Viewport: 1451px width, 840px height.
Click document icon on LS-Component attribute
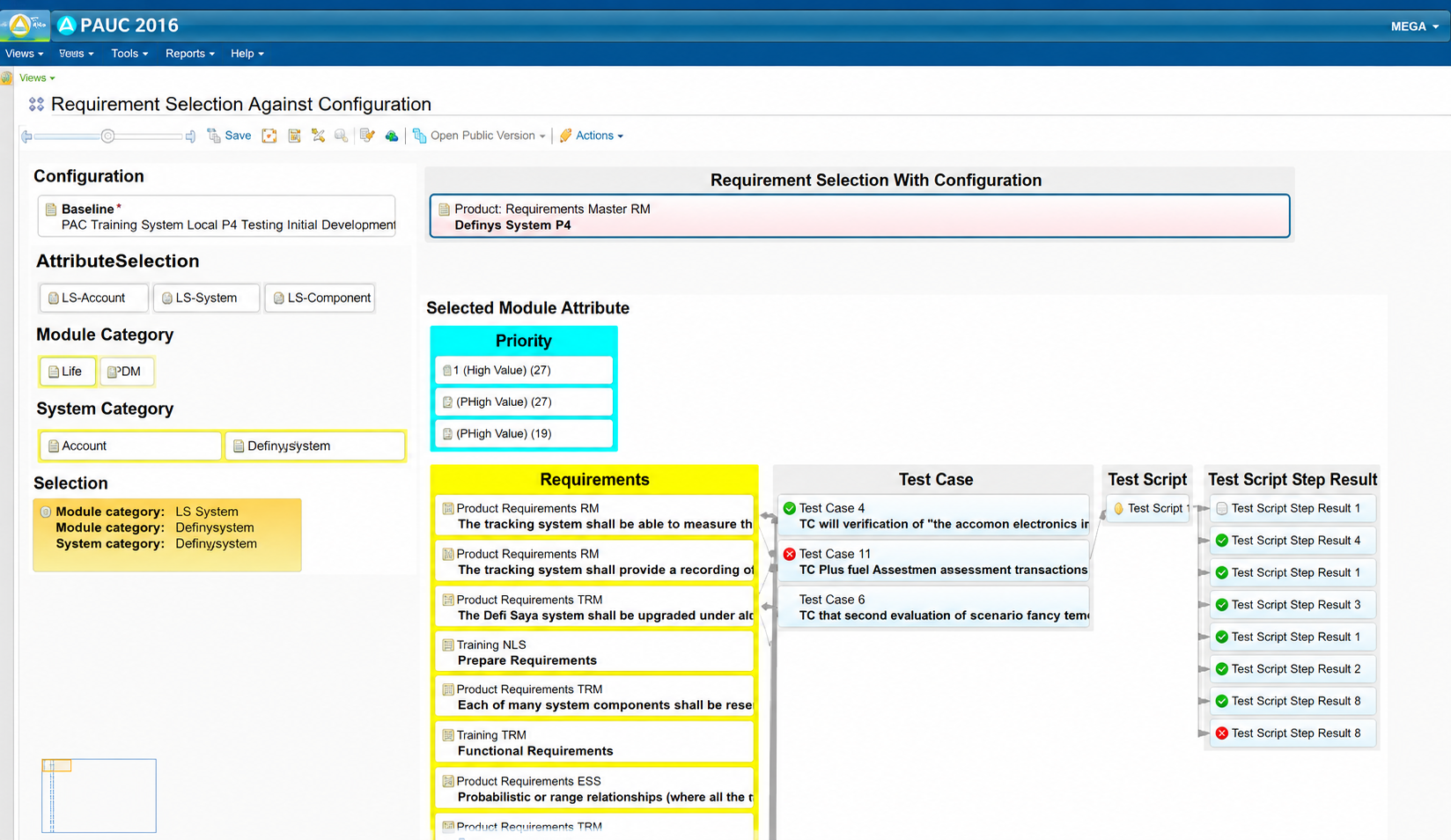click(278, 298)
